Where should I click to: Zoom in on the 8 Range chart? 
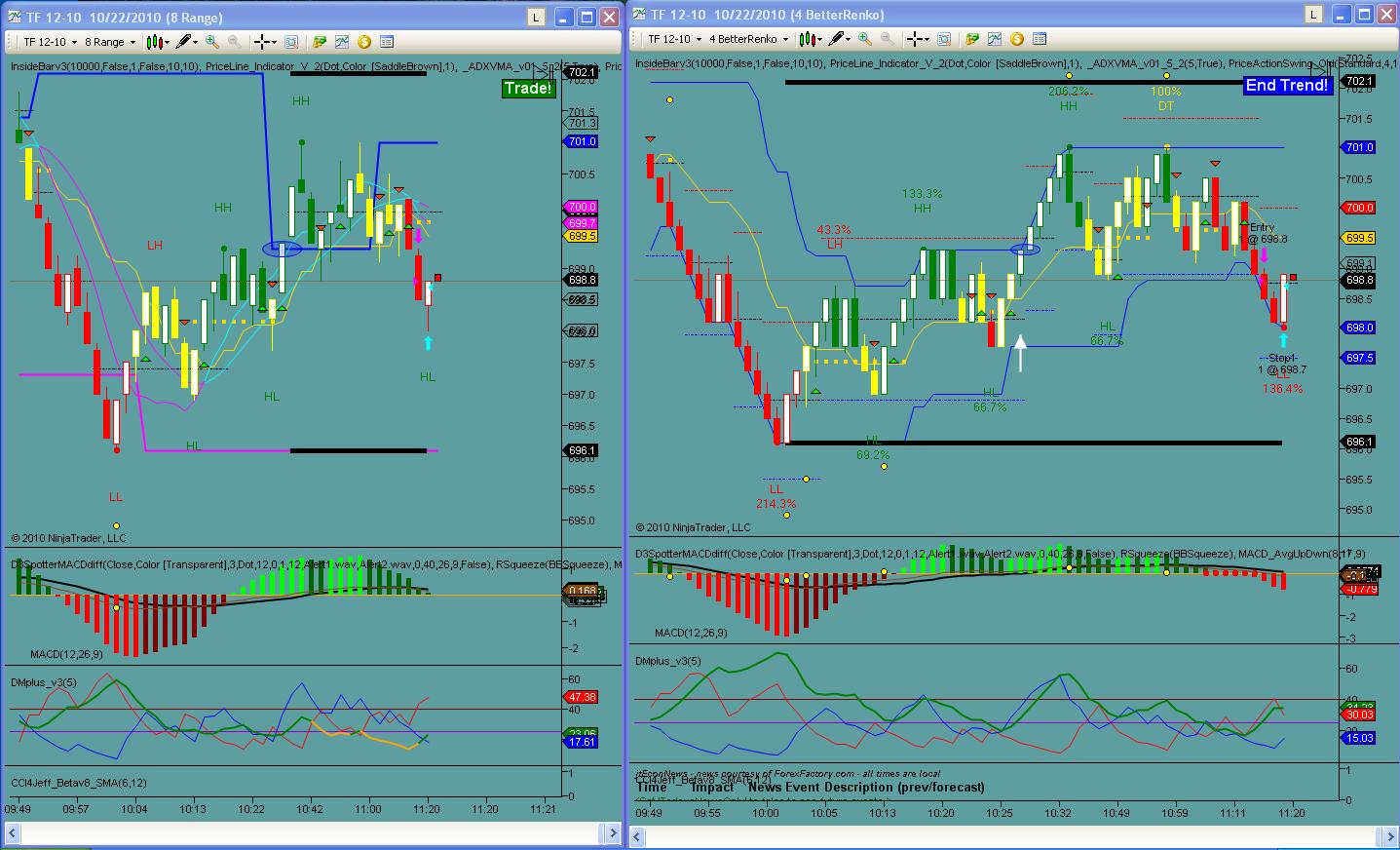212,42
